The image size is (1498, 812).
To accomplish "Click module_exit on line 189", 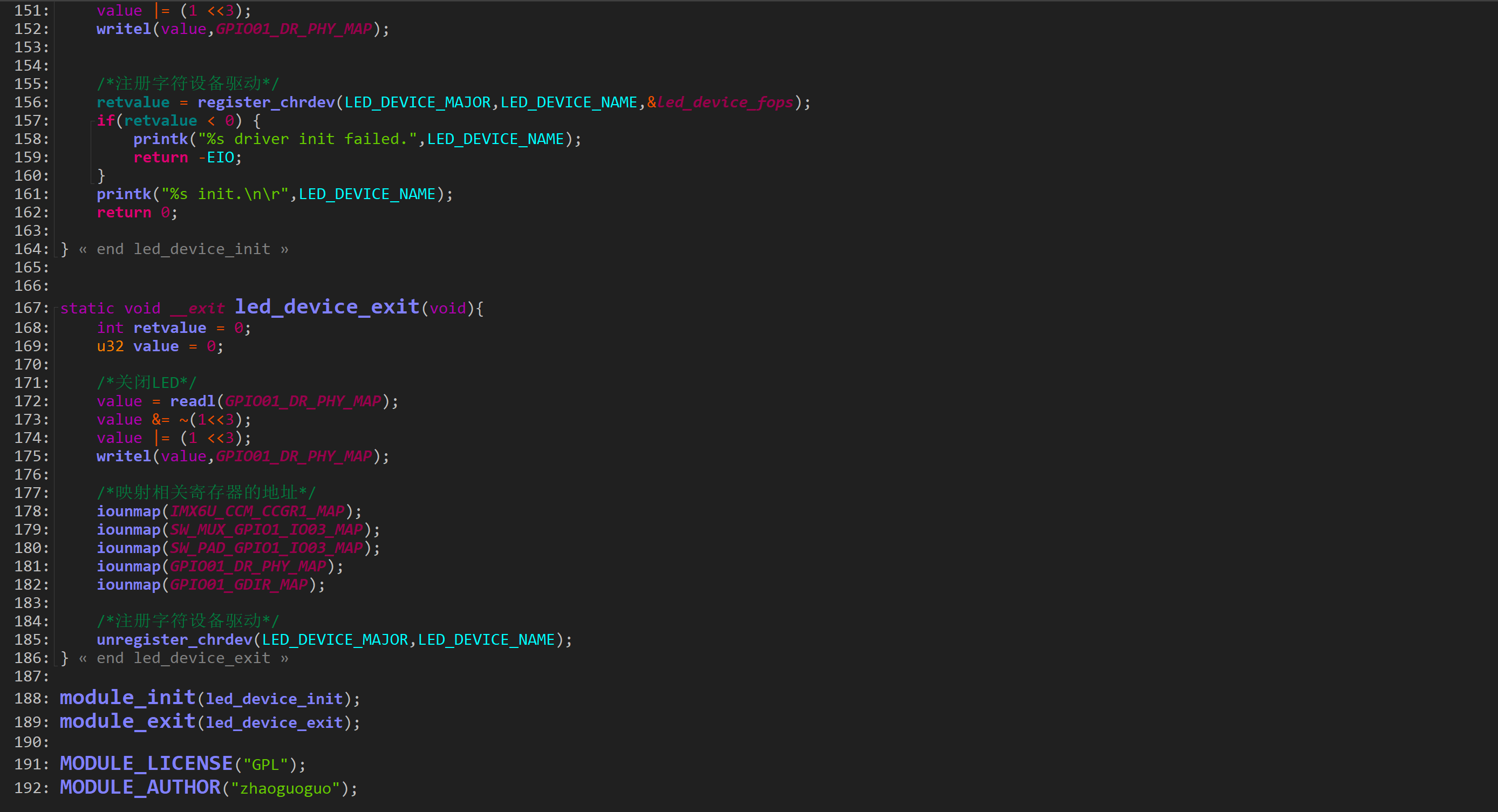I will pyautogui.click(x=127, y=721).
